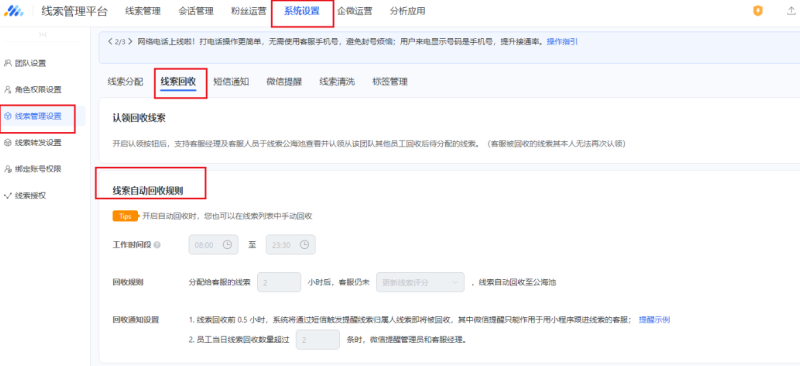The width and height of the screenshot is (800, 366).
Task: Open the 提醒示例 link
Action: pos(655,320)
